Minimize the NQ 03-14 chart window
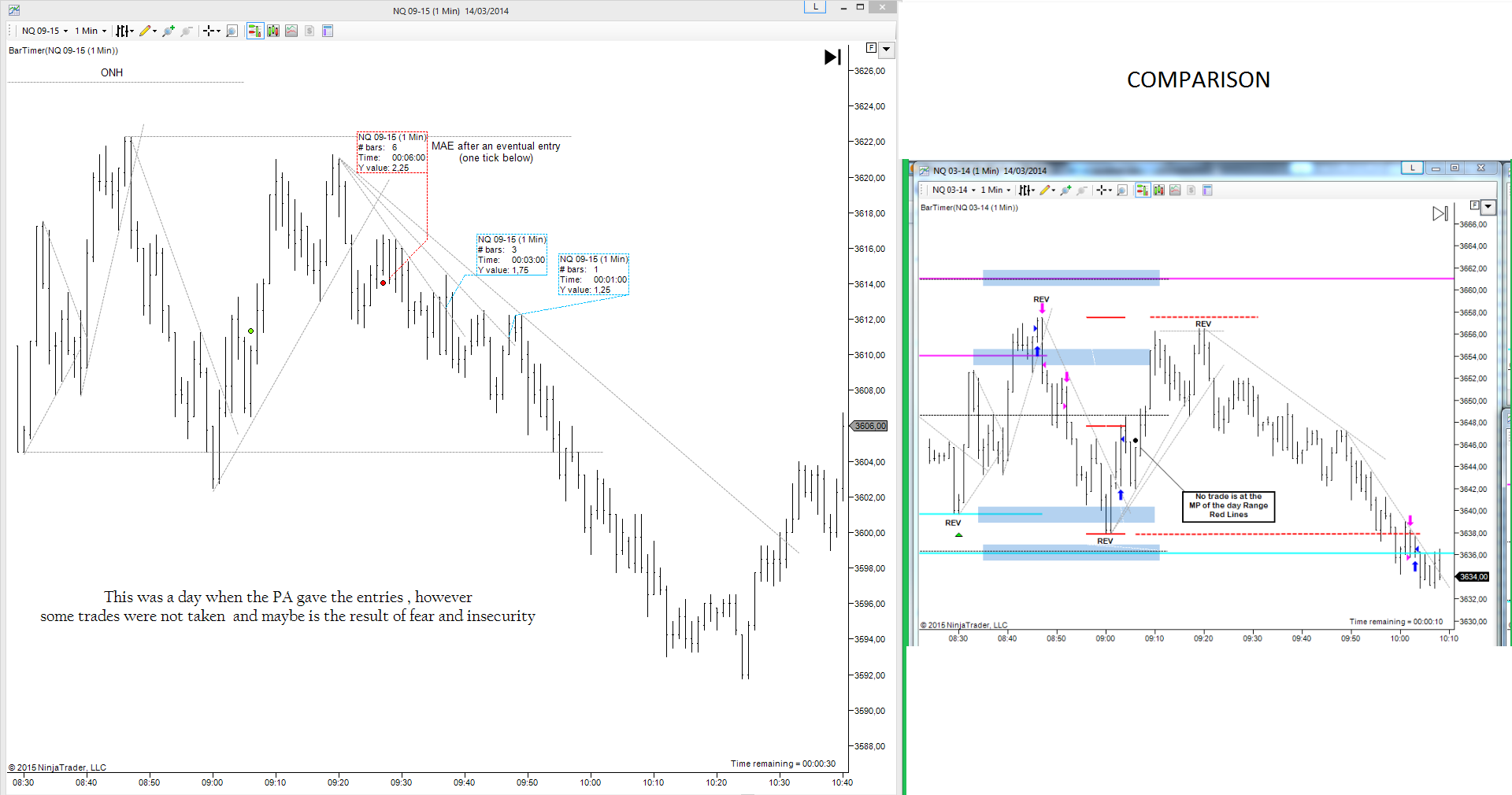1512x795 pixels. point(1436,168)
